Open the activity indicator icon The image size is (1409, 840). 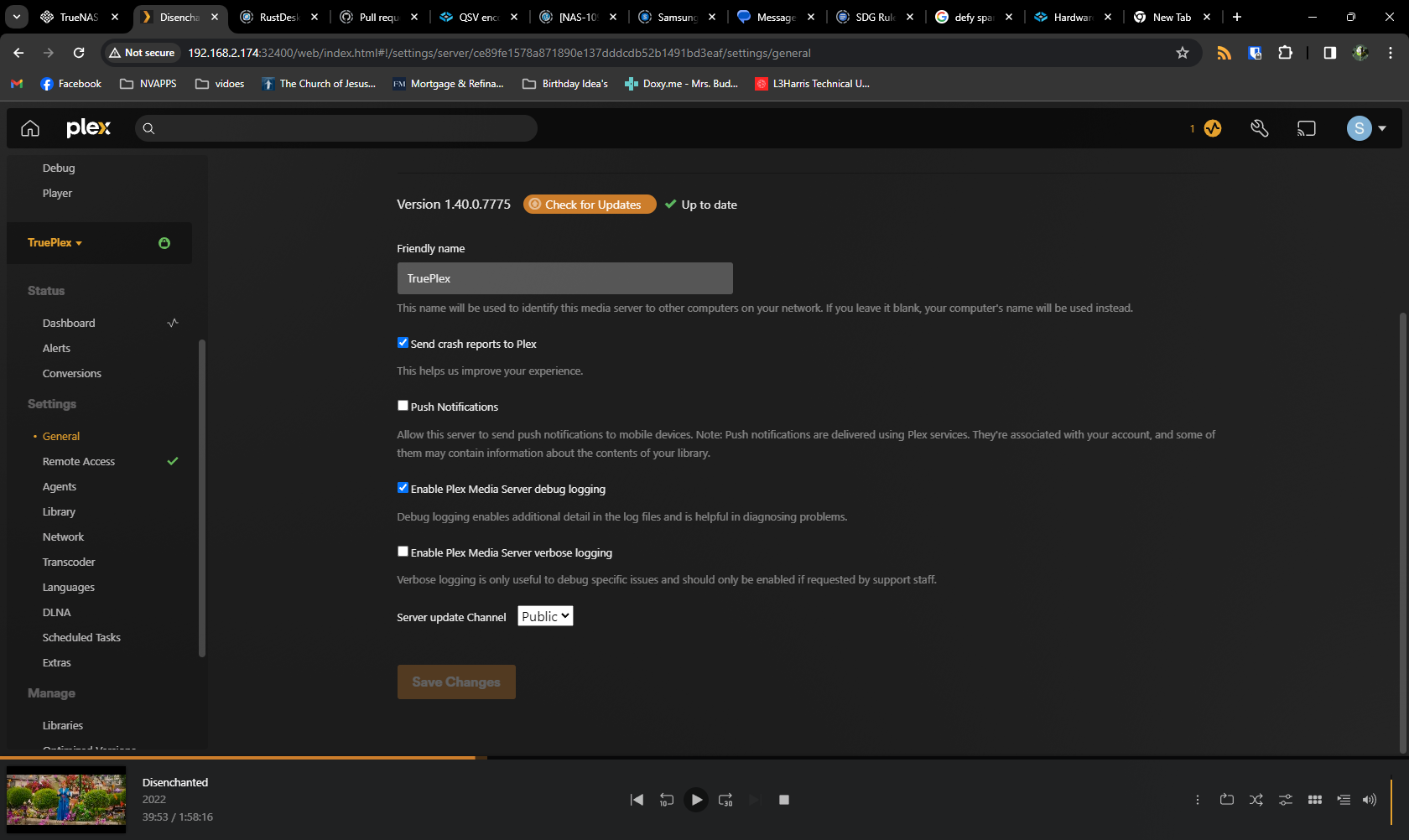pyautogui.click(x=1213, y=128)
